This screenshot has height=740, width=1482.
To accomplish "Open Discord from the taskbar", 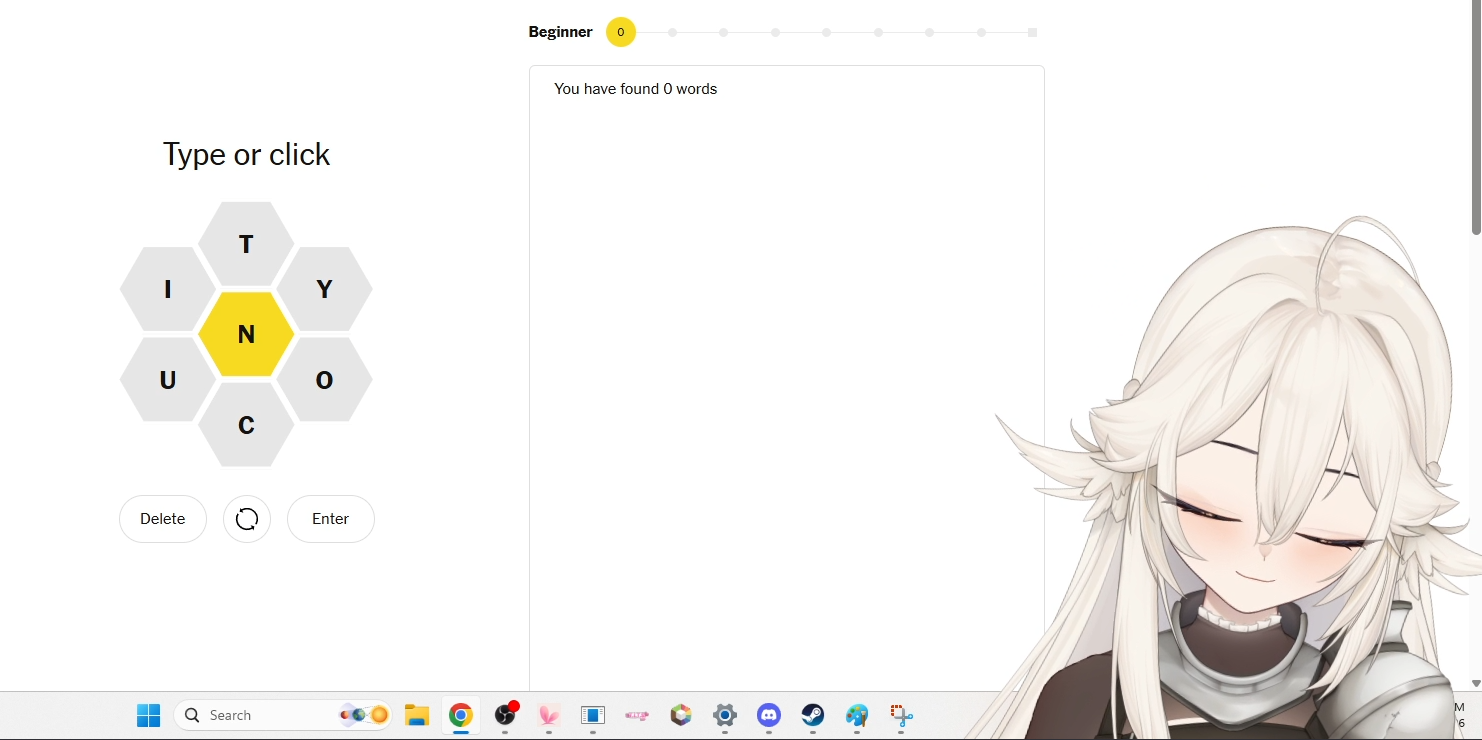I will [769, 715].
